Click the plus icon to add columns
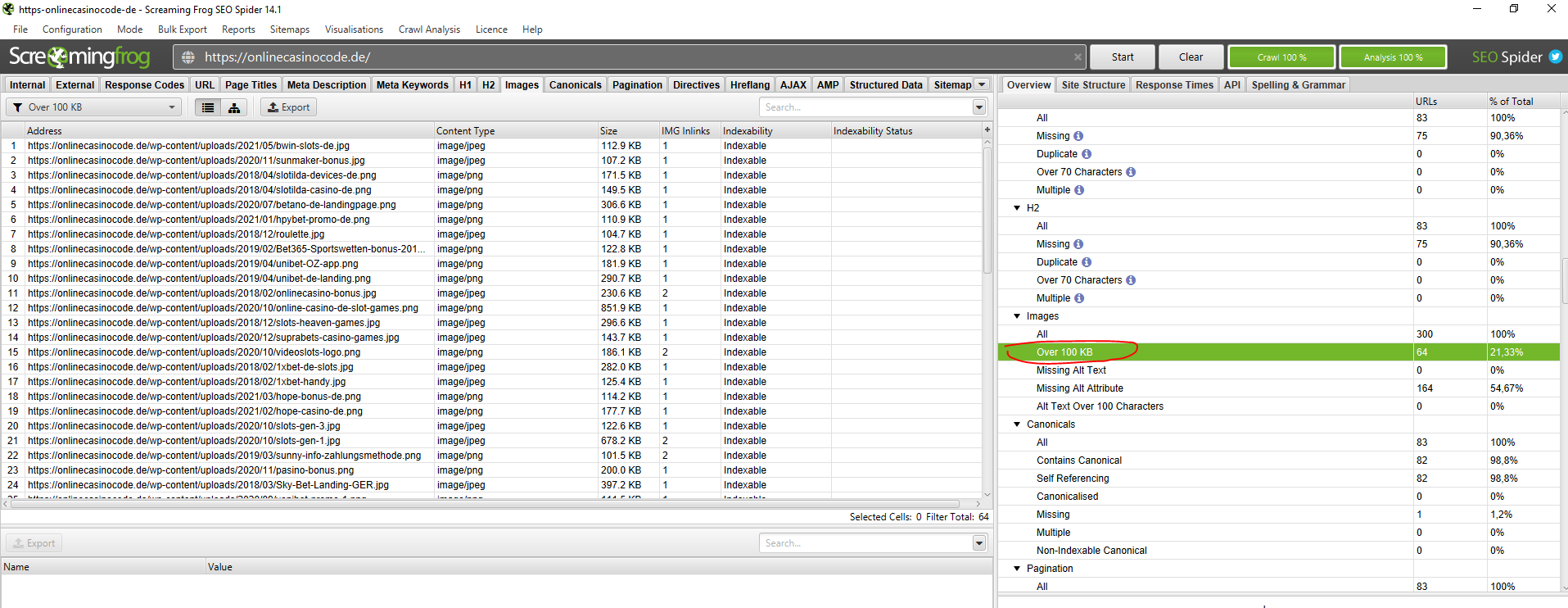Image resolution: width=1568 pixels, height=608 pixels. click(x=987, y=130)
